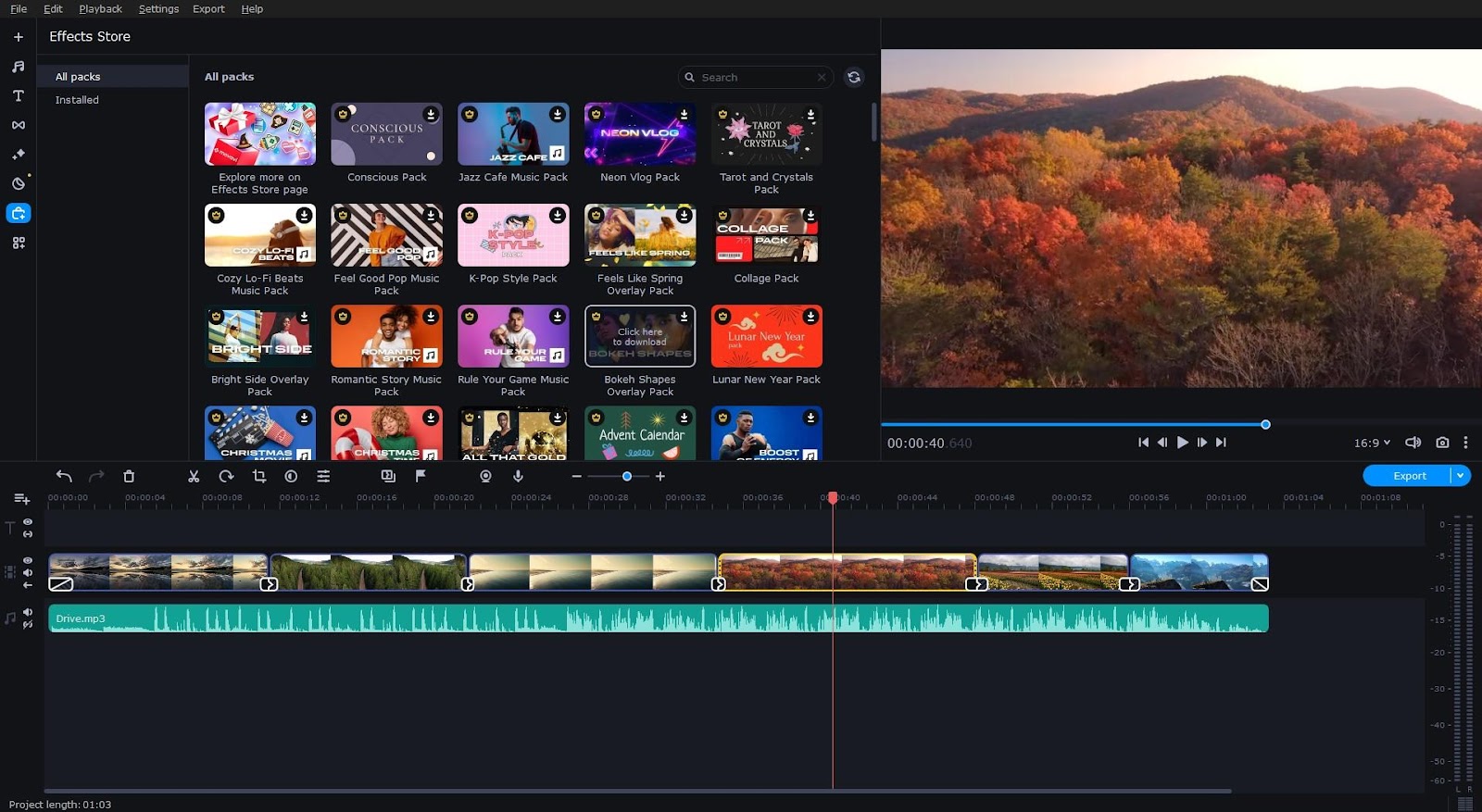Click the timeline zoom slider handle
This screenshot has width=1482, height=812.
click(627, 476)
